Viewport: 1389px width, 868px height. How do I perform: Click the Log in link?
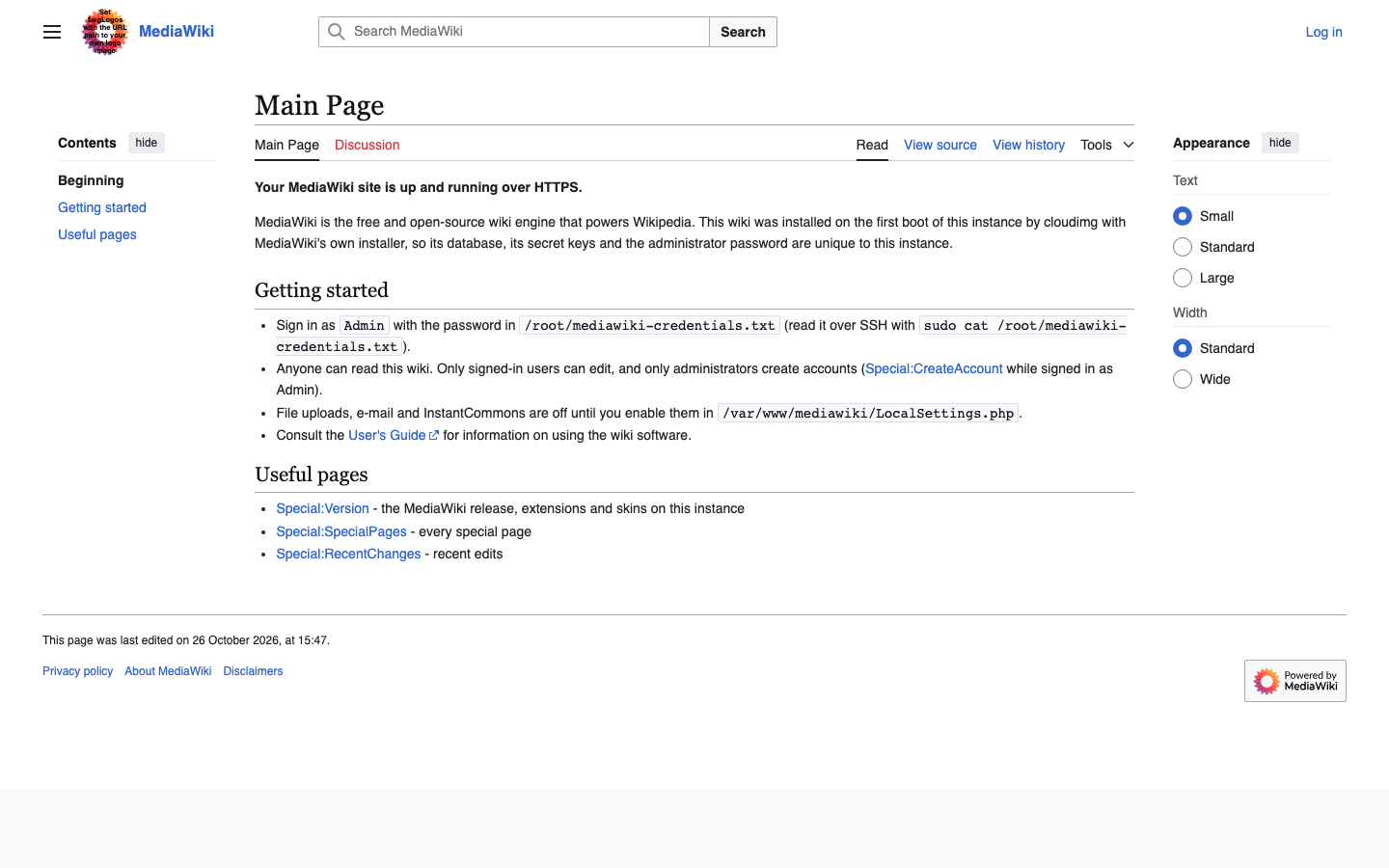1323,32
